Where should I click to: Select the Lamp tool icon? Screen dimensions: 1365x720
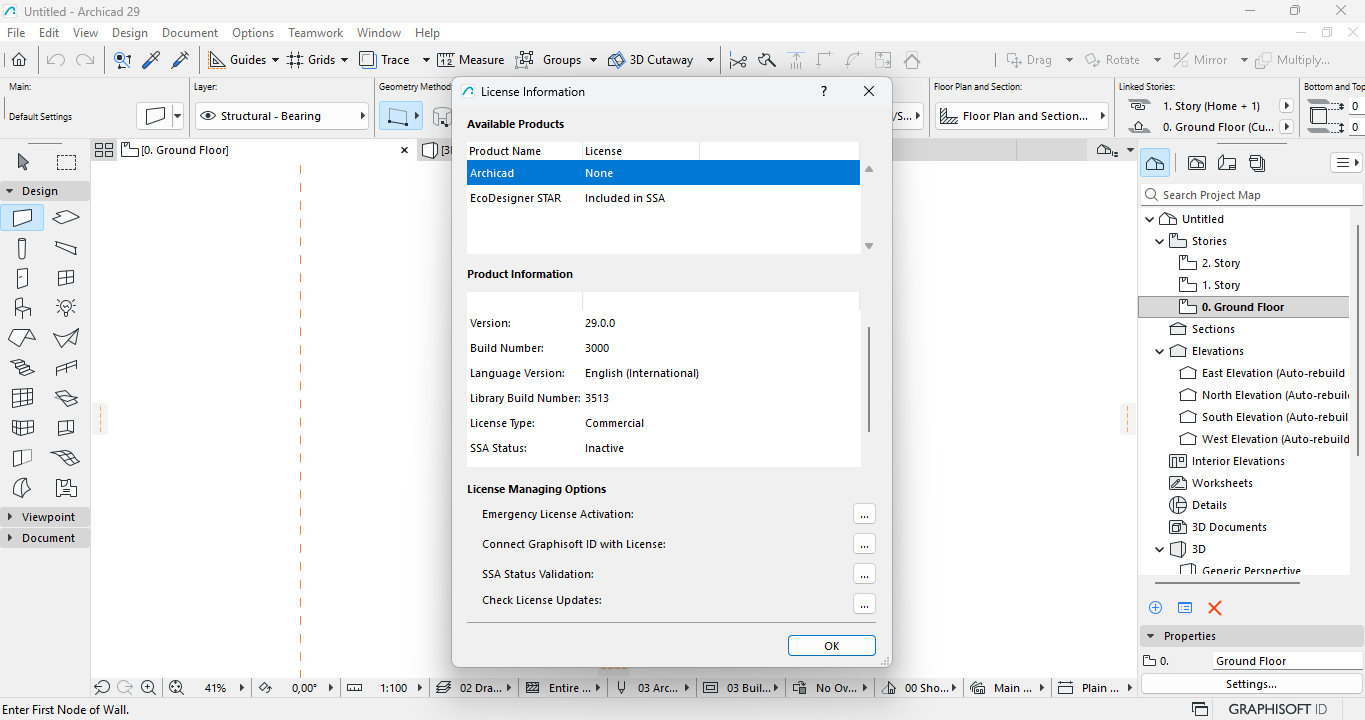tap(66, 308)
